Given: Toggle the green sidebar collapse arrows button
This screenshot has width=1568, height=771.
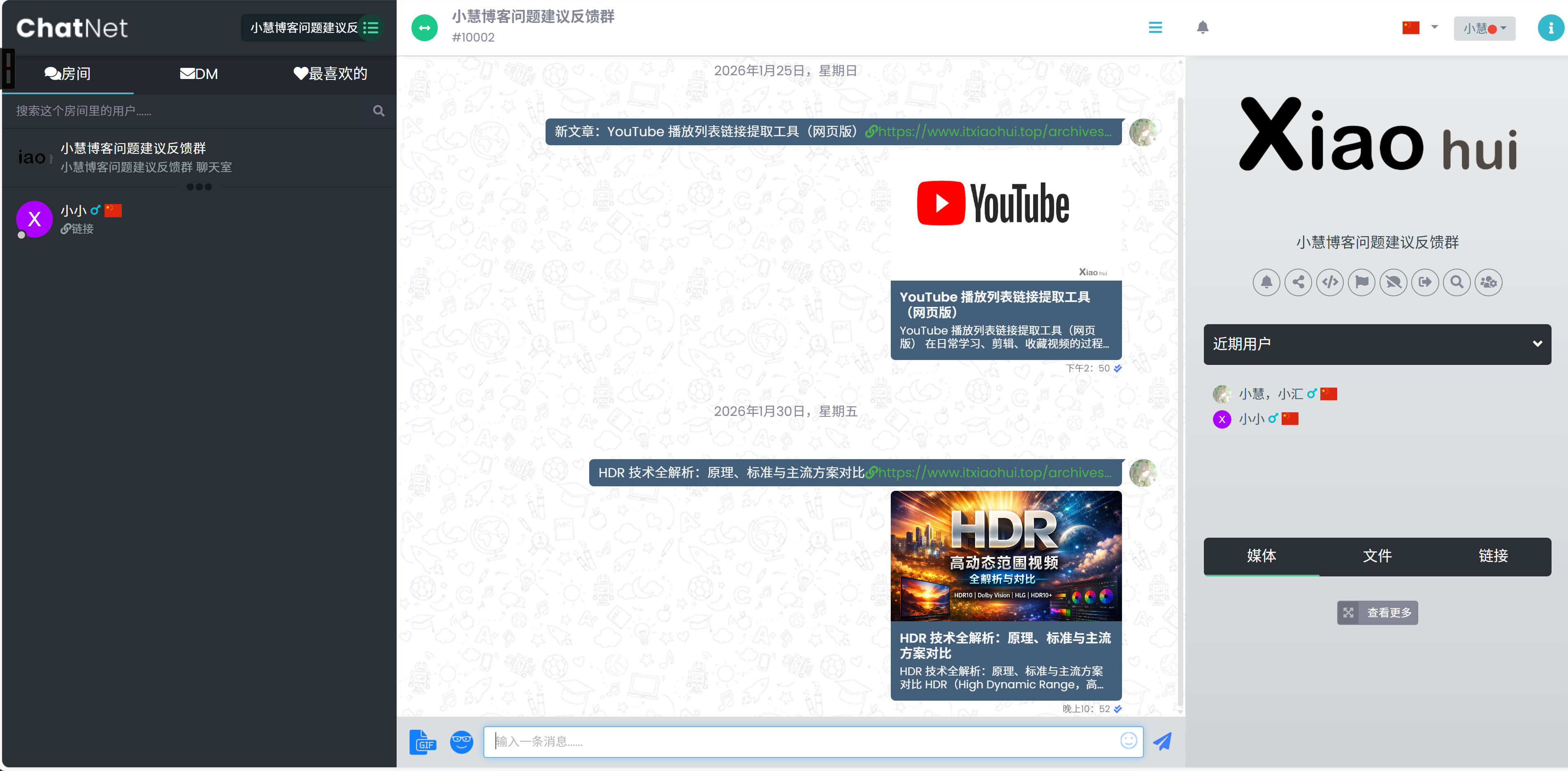Looking at the screenshot, I should coord(424,28).
